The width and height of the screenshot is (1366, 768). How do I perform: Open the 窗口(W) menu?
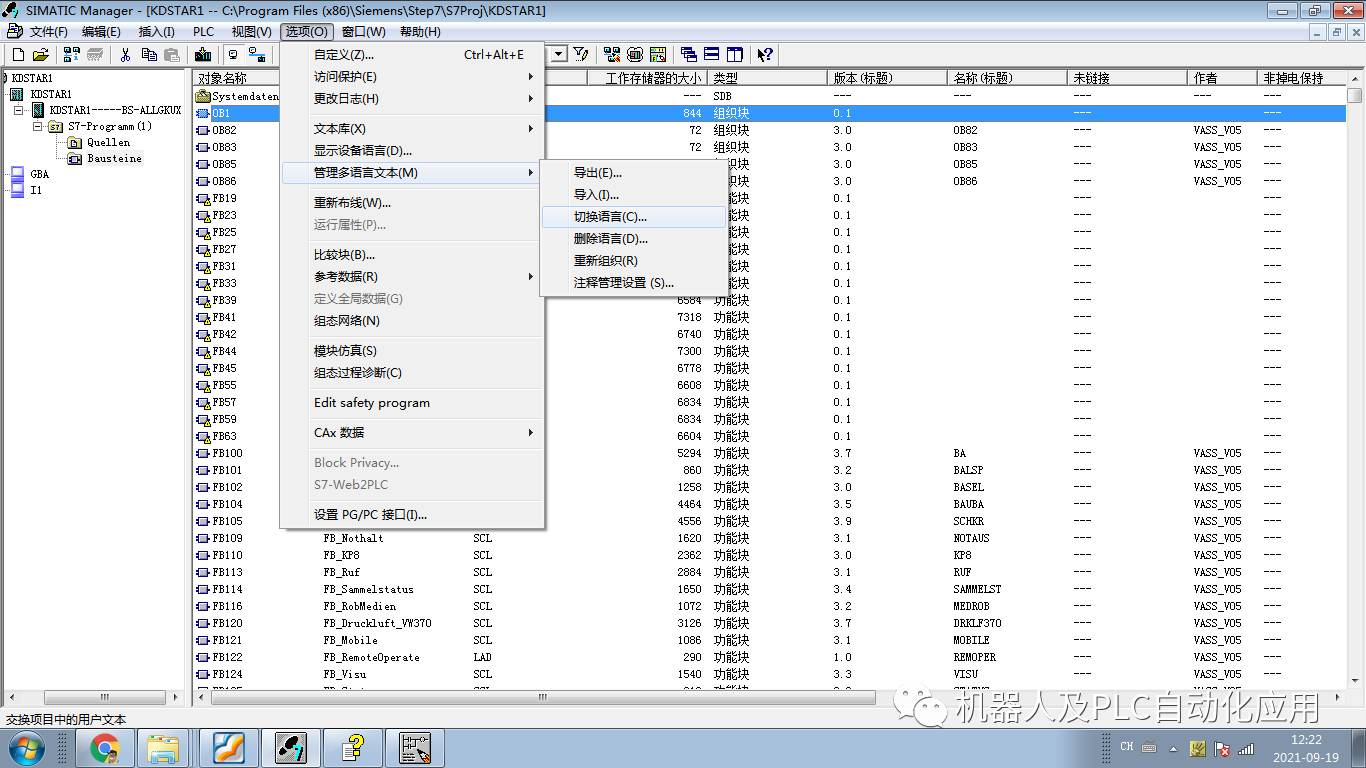(363, 32)
